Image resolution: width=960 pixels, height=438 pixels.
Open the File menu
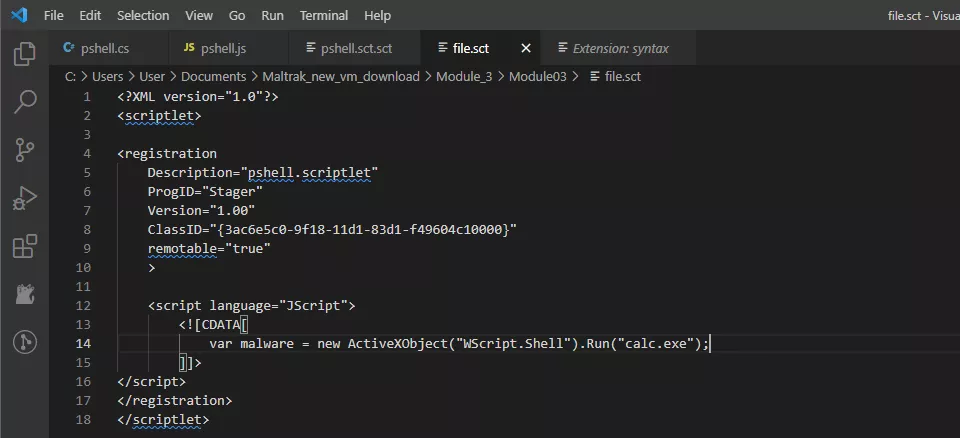click(54, 16)
